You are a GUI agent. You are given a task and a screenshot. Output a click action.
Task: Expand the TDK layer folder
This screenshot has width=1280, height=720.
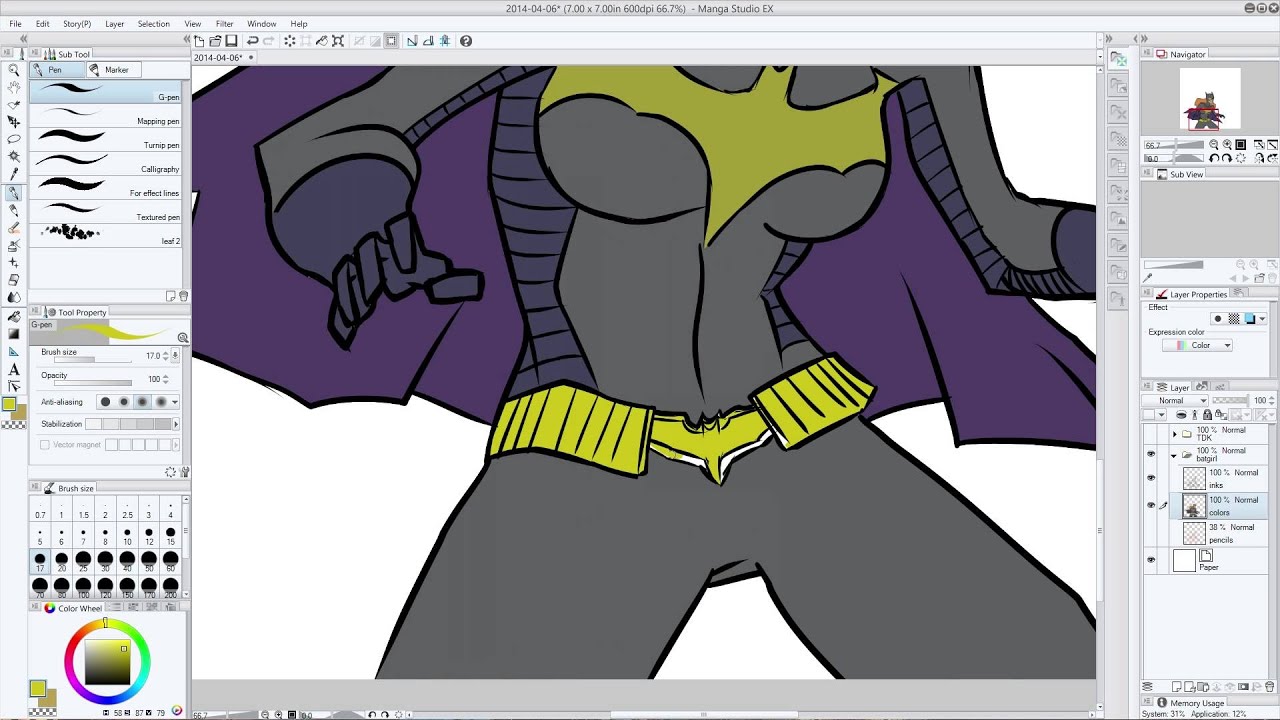[1174, 434]
